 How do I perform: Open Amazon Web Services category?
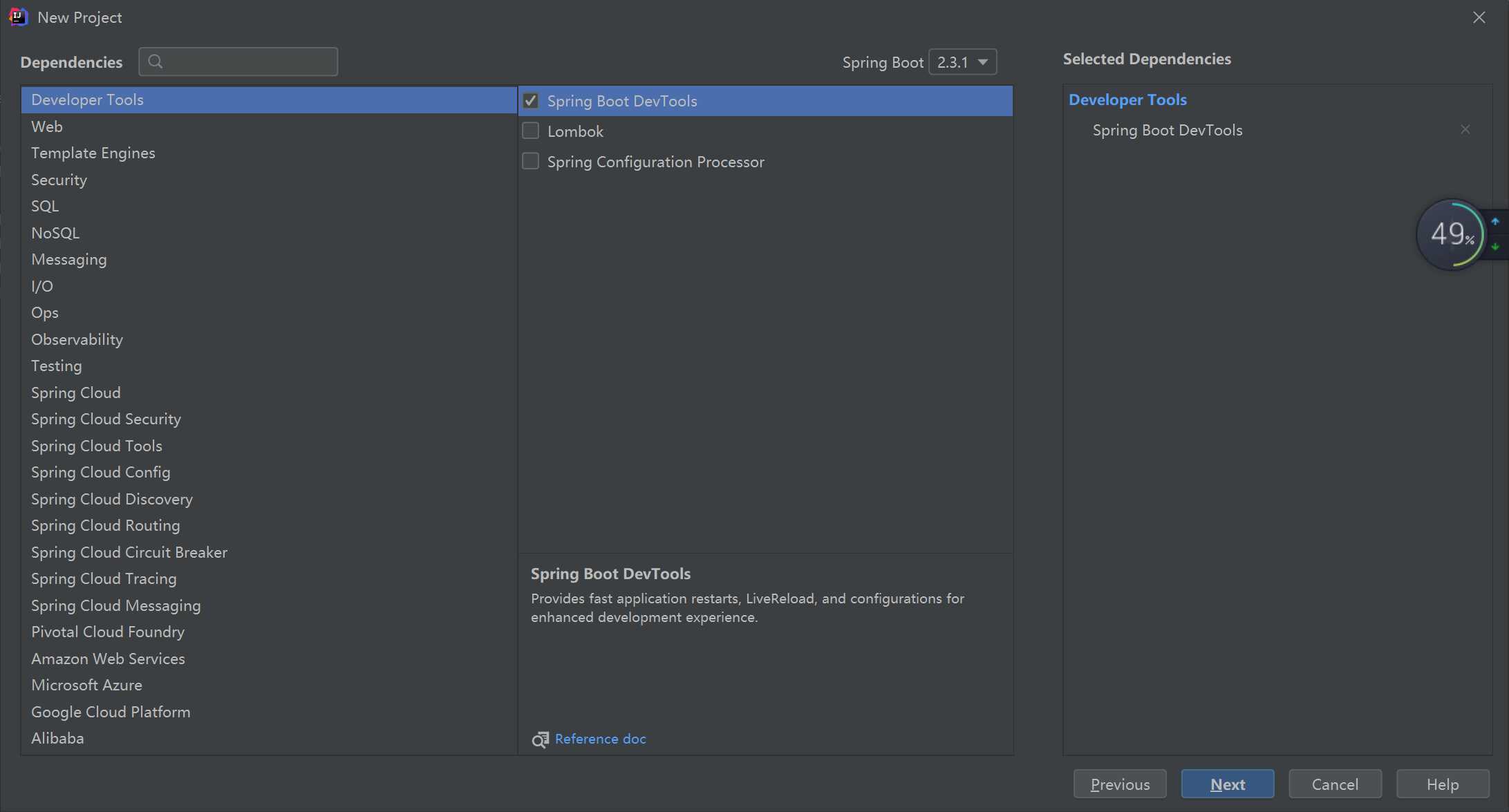pyautogui.click(x=269, y=659)
